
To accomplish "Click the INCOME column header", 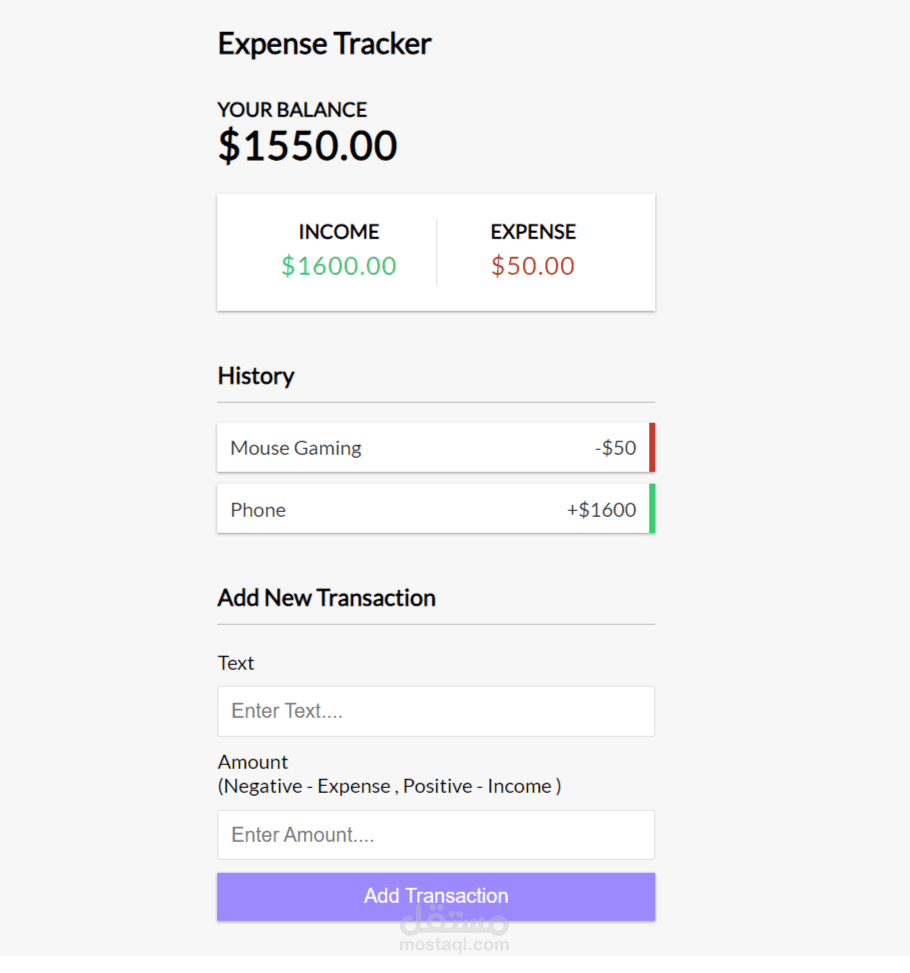I will tap(338, 231).
